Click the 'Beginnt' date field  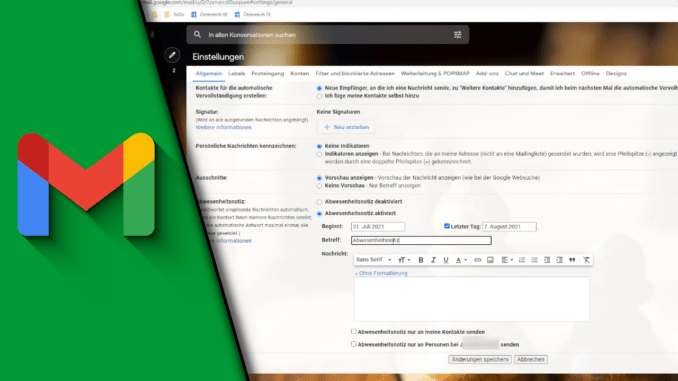pyautogui.click(x=378, y=227)
